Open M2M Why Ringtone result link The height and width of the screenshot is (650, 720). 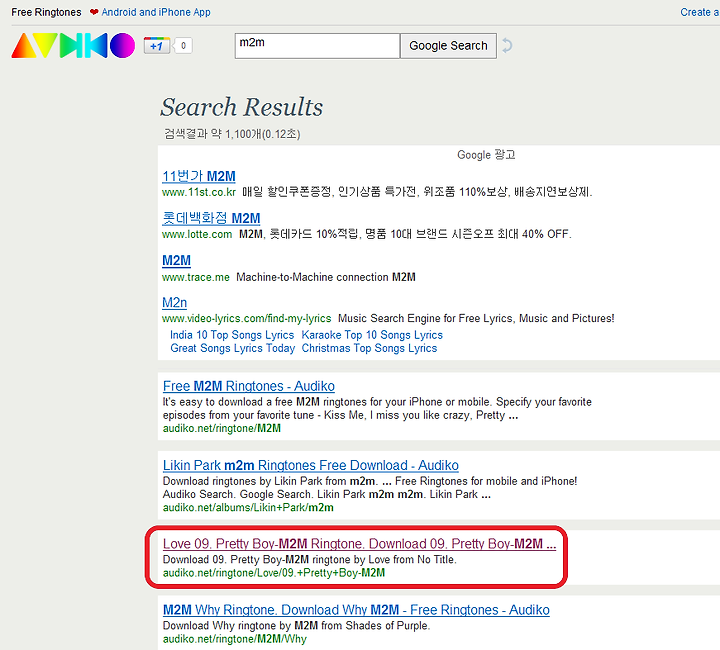[x=356, y=610]
